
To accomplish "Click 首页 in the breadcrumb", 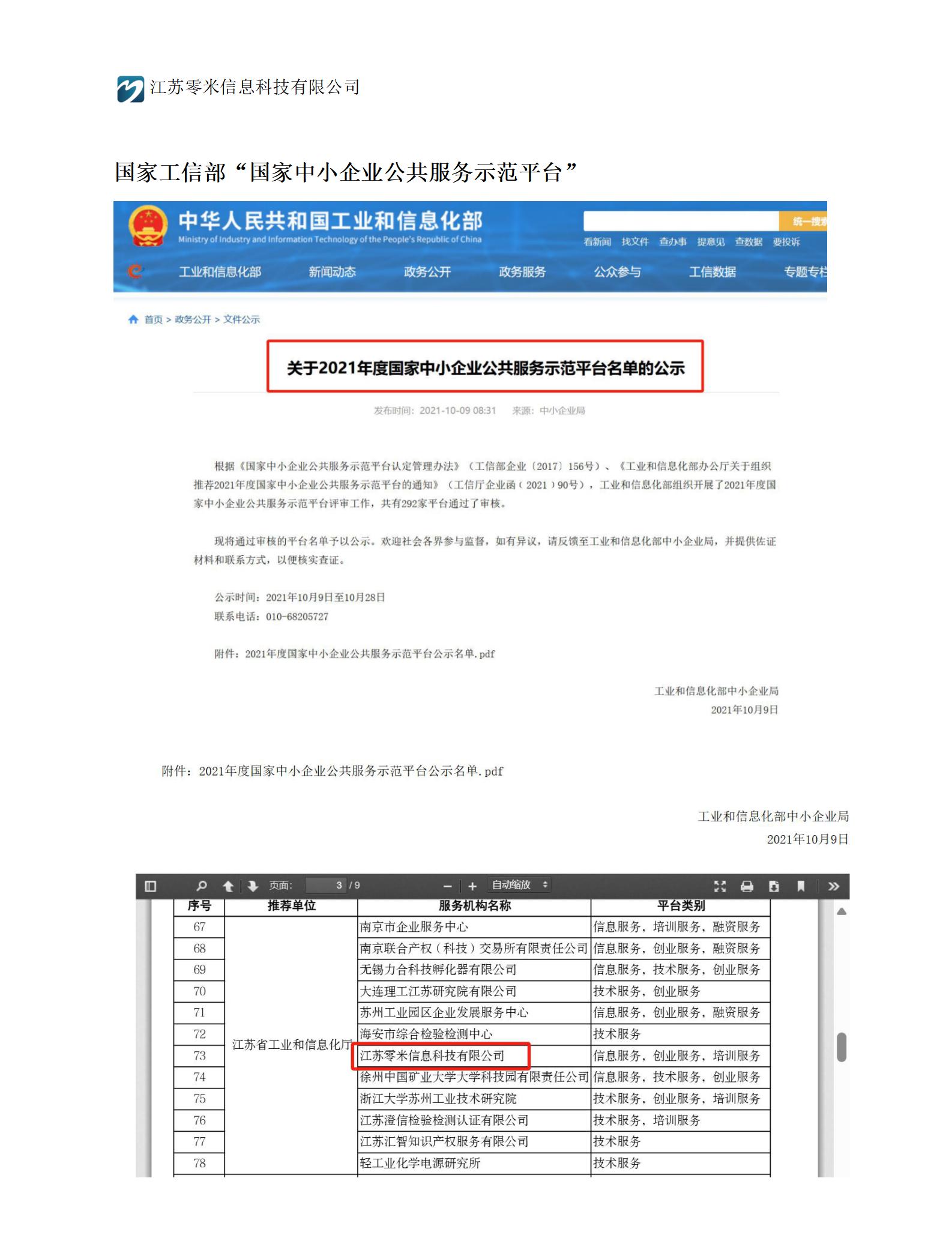I will click(154, 319).
